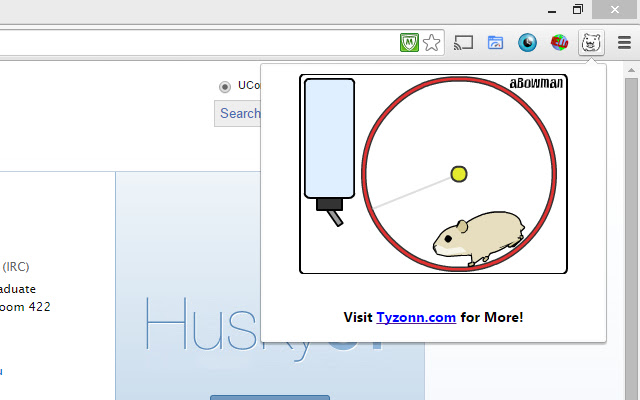The width and height of the screenshot is (640, 400).
Task: Click the vertical scrollbar thumb
Action: (x=631, y=239)
